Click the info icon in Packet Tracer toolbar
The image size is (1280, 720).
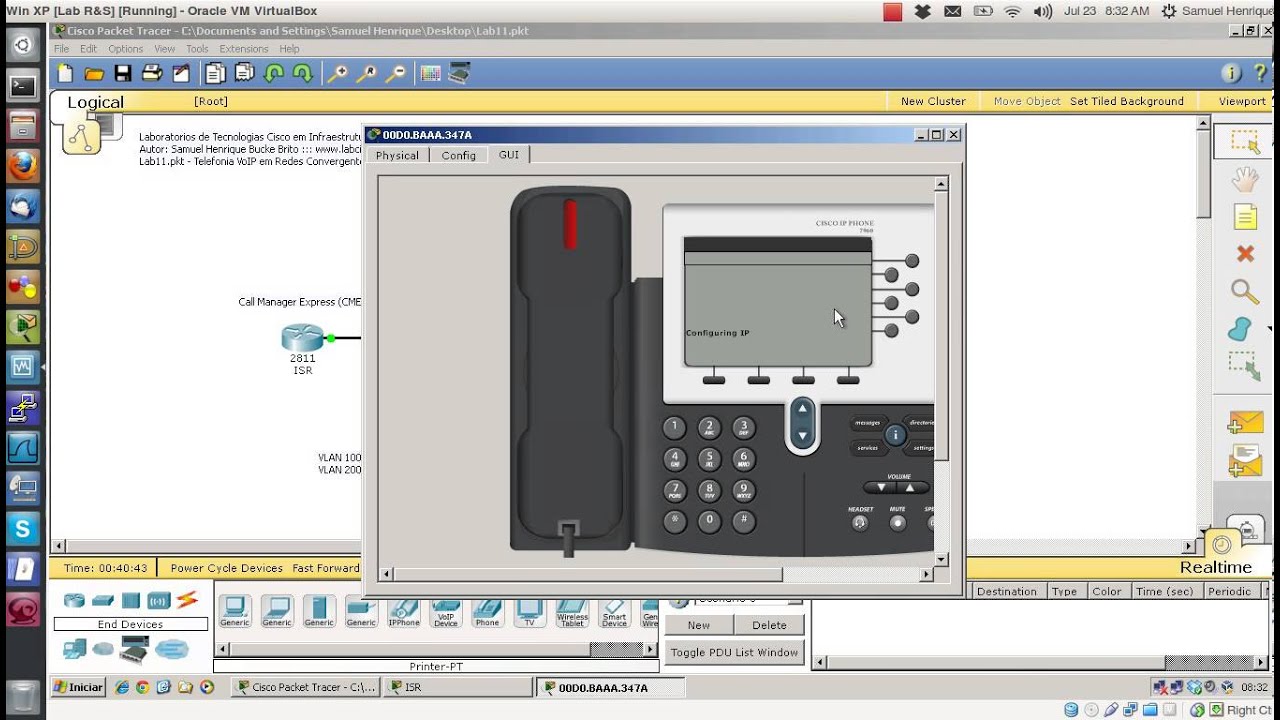pos(1232,73)
